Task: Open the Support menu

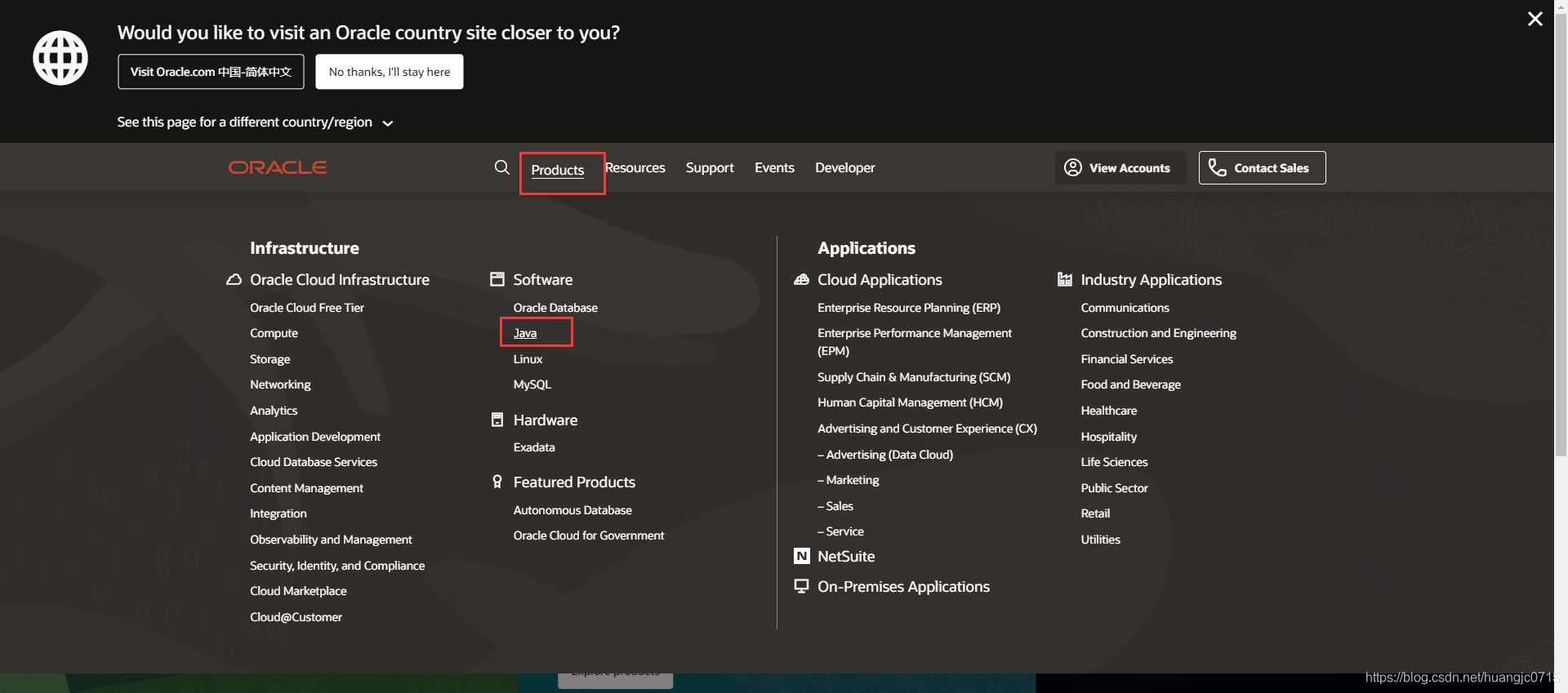Action: click(710, 167)
